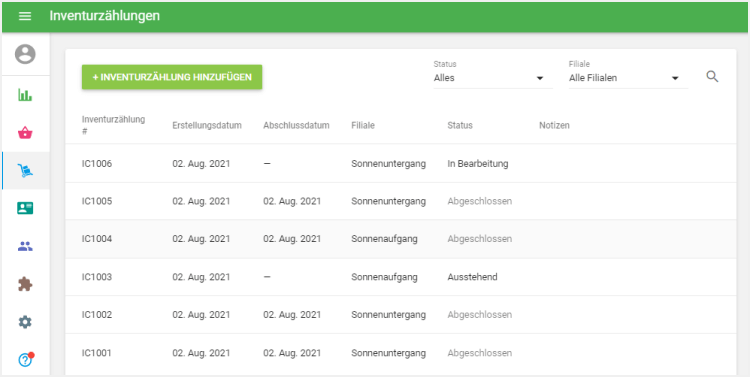Click Inventurzählung hinzufügen button
The height and width of the screenshot is (377, 750).
(x=172, y=77)
